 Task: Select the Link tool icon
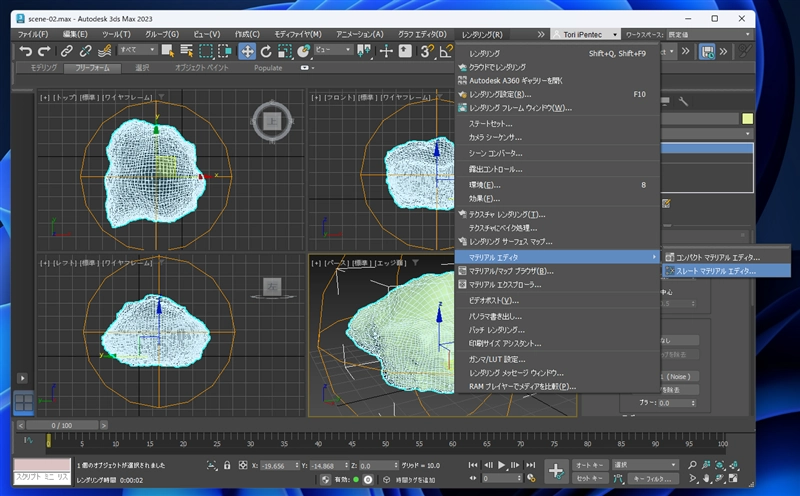point(66,51)
